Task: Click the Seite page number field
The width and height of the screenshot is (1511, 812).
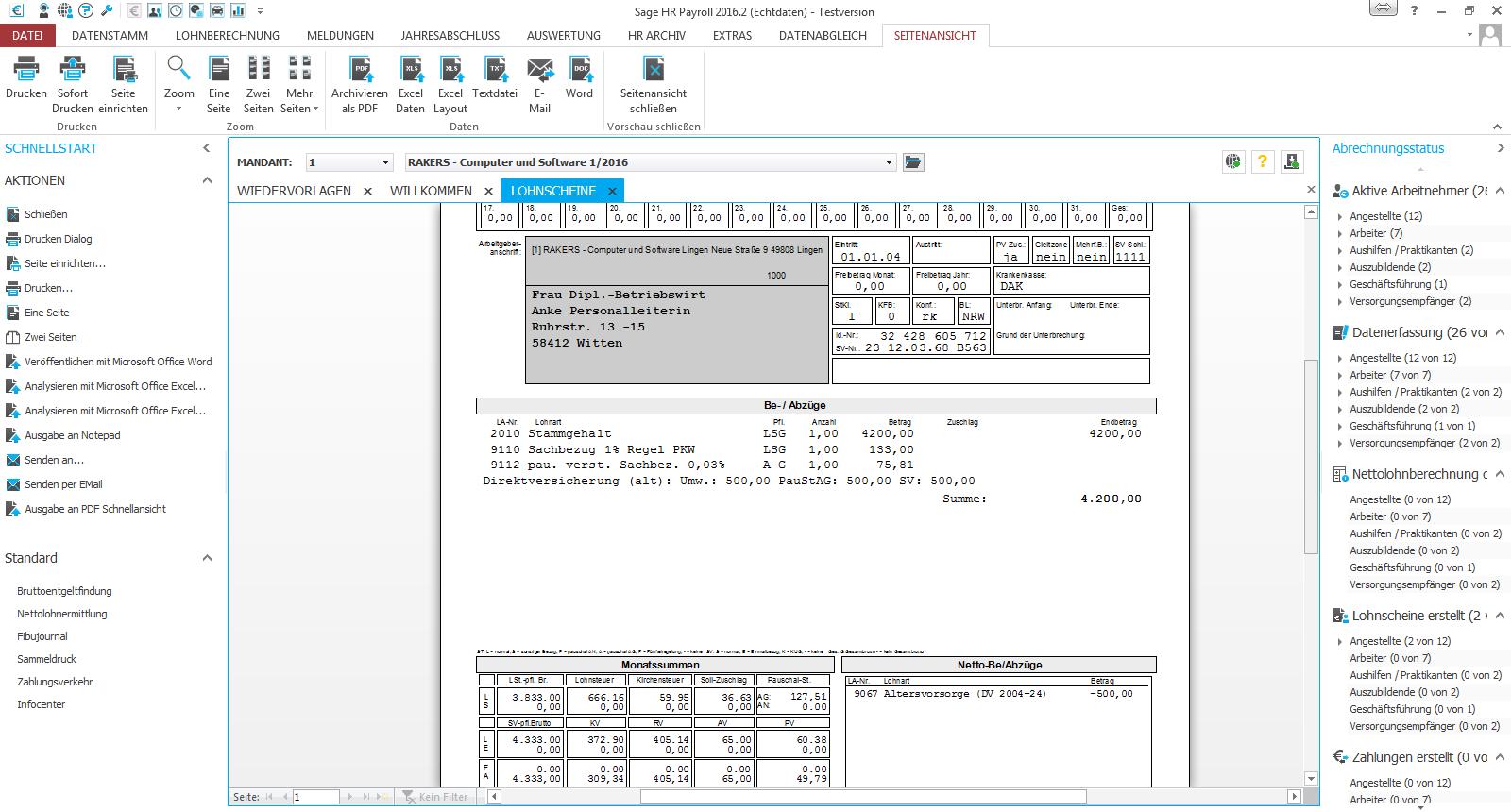Action: click(x=315, y=797)
